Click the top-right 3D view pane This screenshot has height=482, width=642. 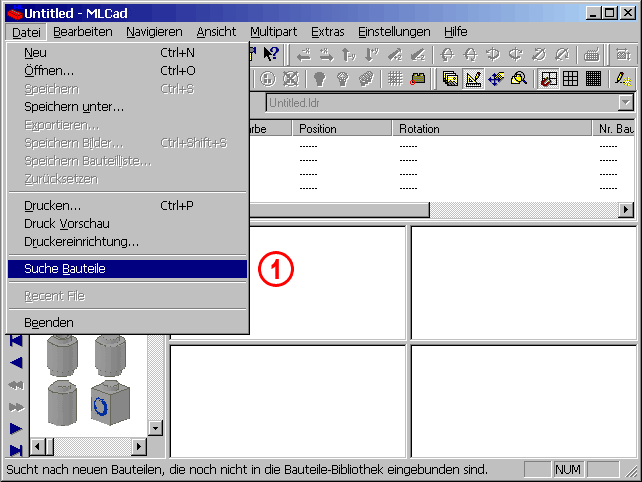[523, 283]
